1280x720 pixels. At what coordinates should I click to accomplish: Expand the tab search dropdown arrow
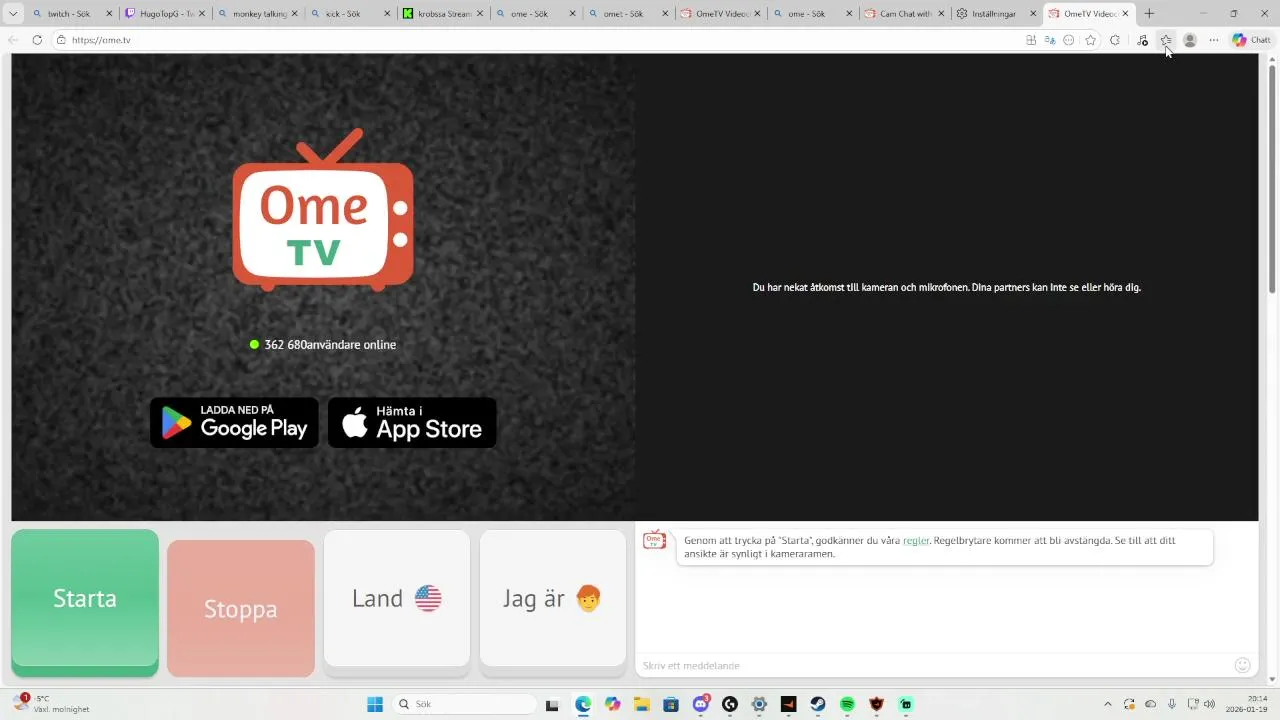13,14
